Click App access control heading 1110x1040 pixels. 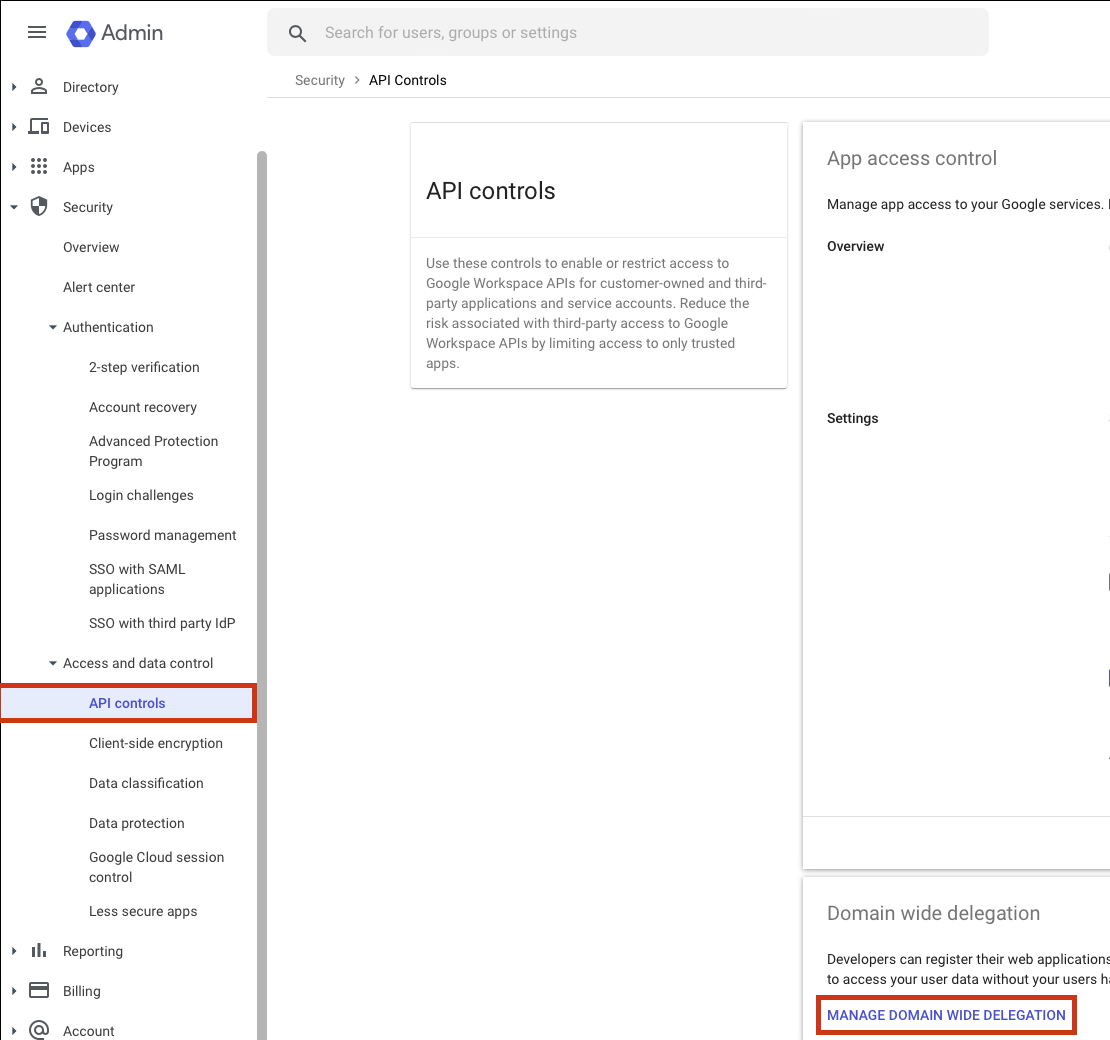pyautogui.click(x=912, y=159)
